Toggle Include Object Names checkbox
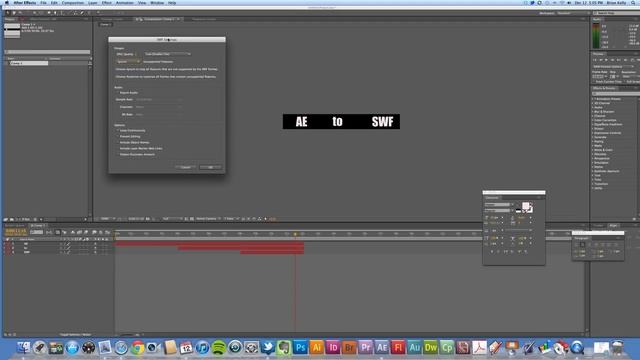 pyautogui.click(x=118, y=142)
